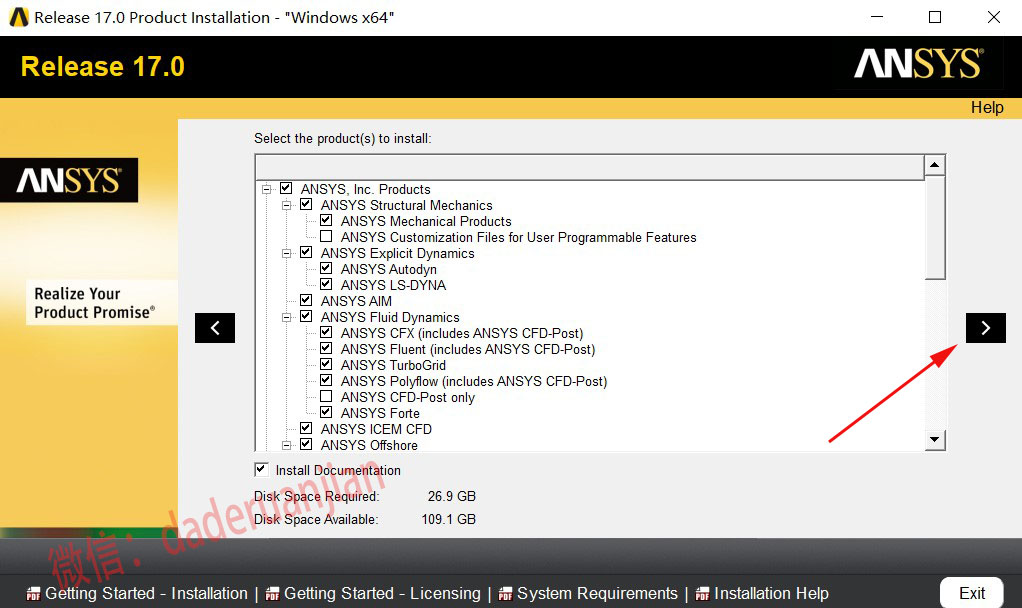This screenshot has width=1022, height=608.
Task: Click the product list scrollbar thumb
Action: [935, 227]
